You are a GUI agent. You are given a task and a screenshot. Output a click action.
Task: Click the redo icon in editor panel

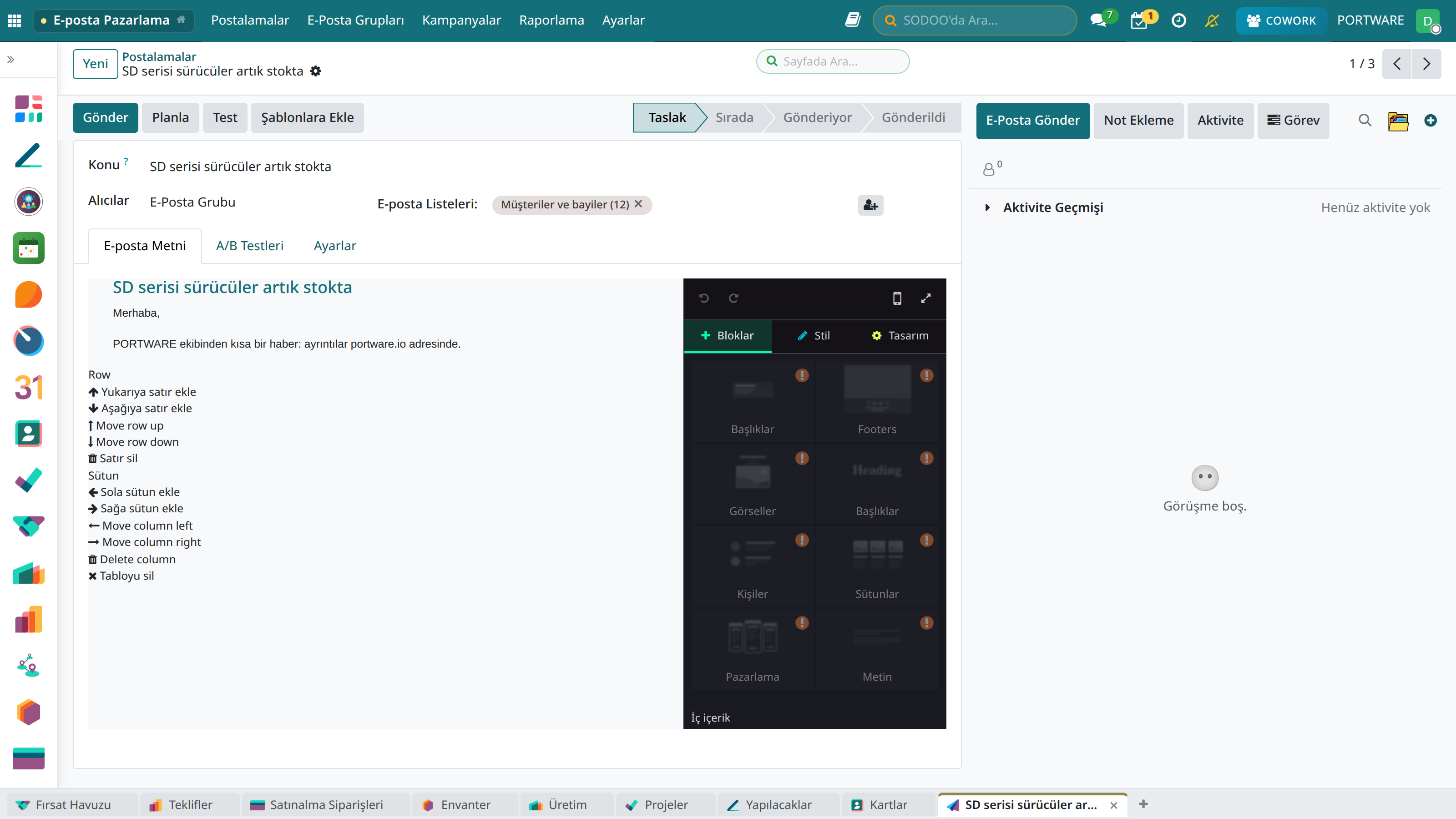tap(733, 298)
